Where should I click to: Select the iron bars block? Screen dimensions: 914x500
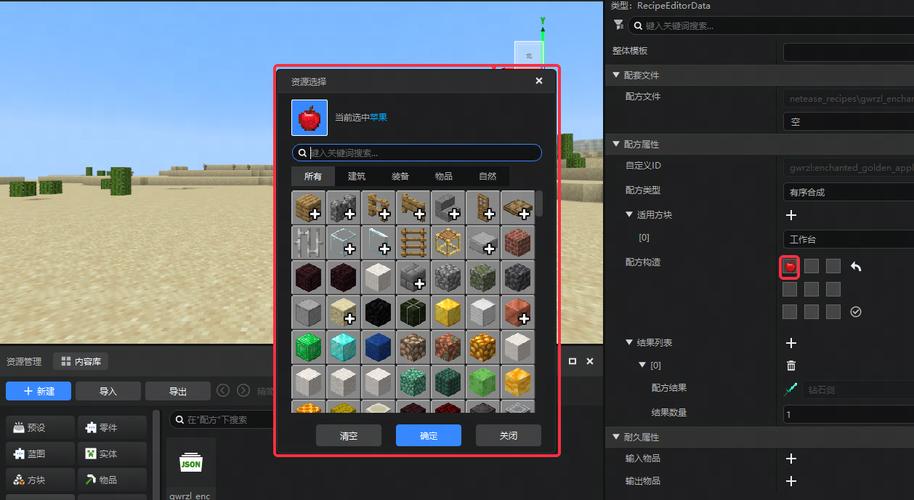click(308, 242)
